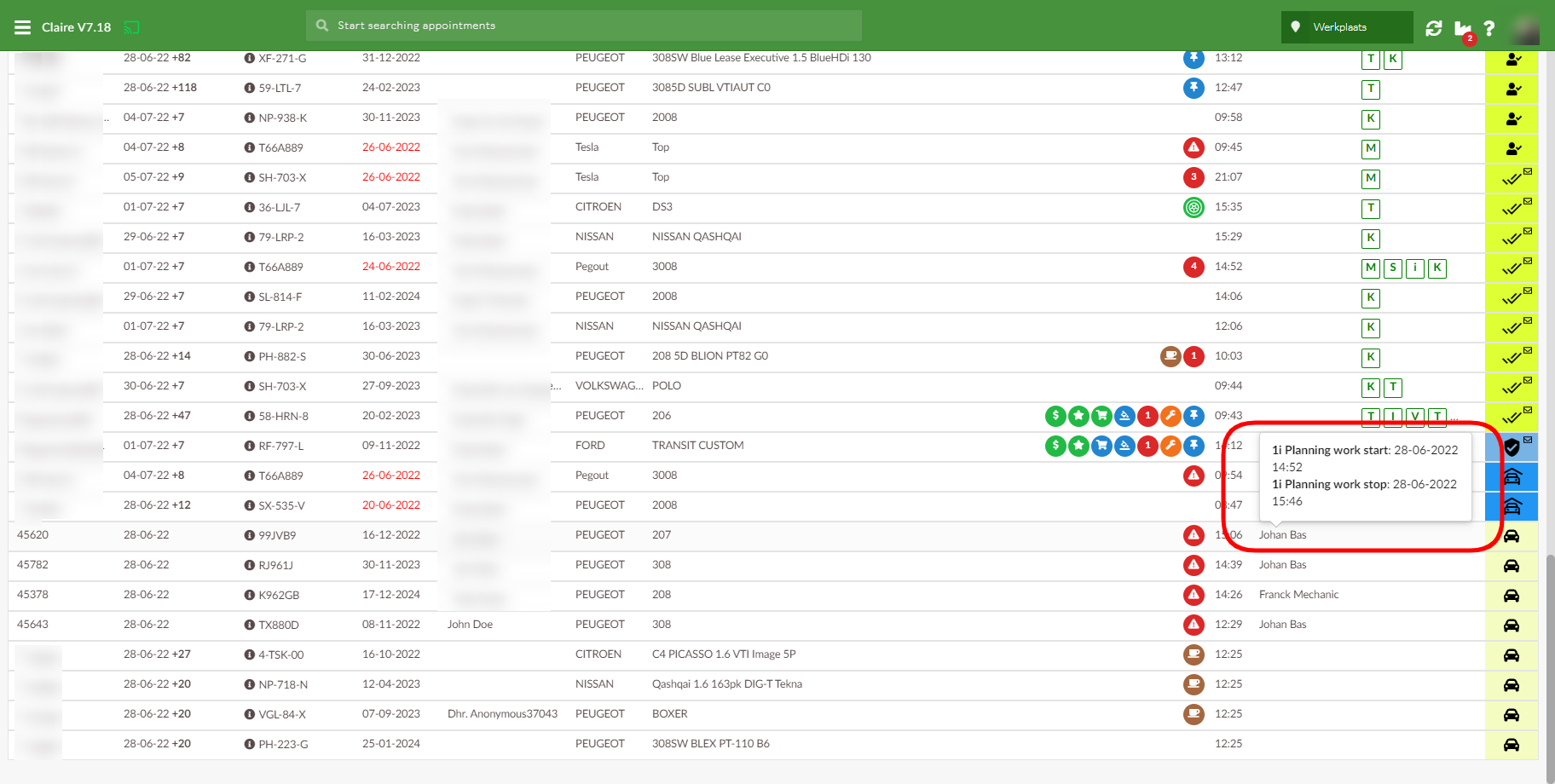Click the green dollar icon on the 58-HRN-8 row

coord(1055,416)
